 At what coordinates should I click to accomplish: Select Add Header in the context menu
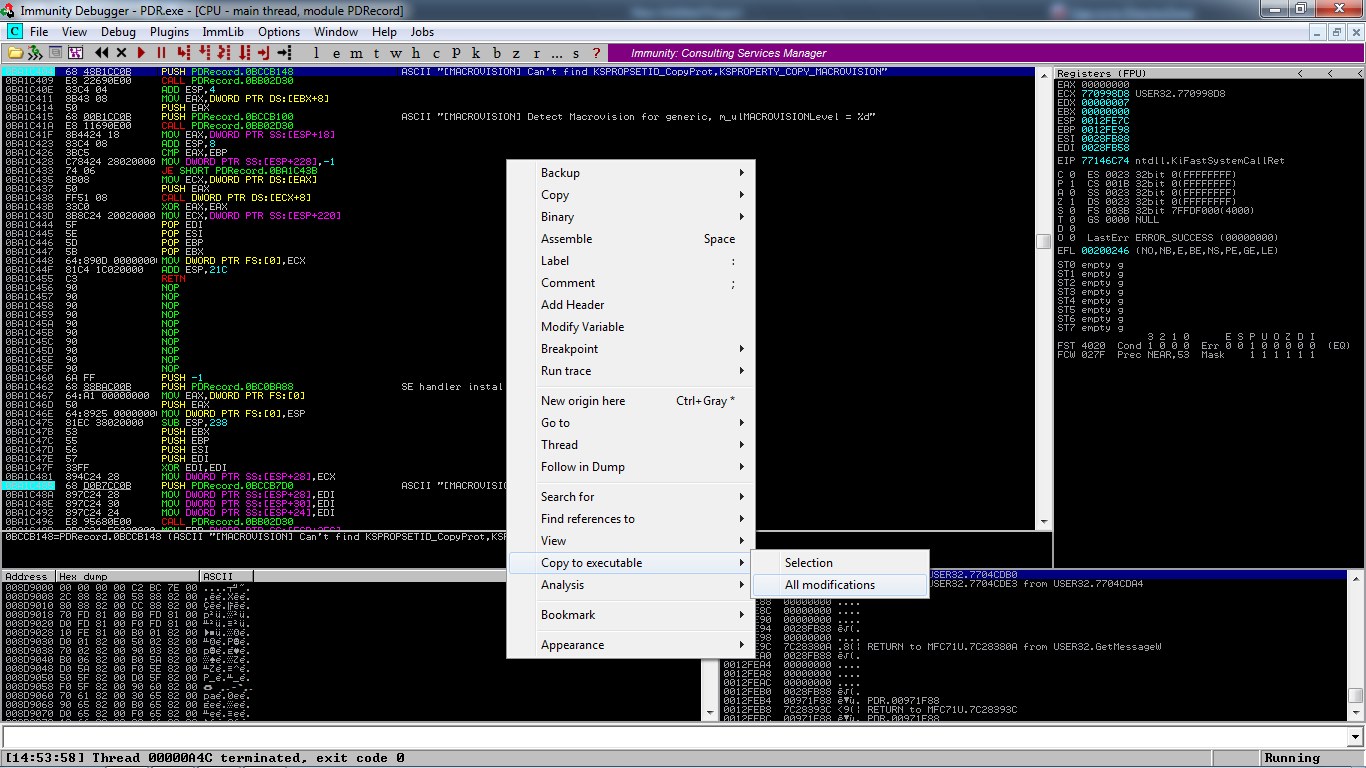click(631, 305)
